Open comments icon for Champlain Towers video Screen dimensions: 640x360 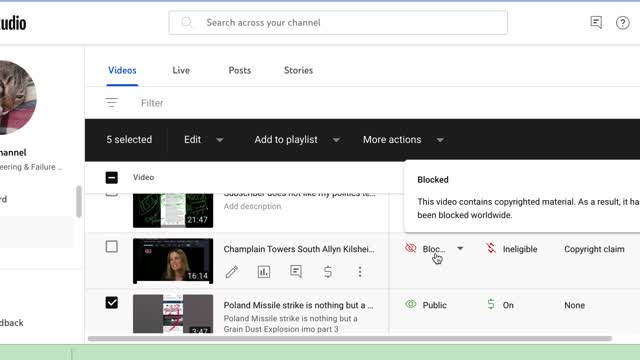(296, 271)
